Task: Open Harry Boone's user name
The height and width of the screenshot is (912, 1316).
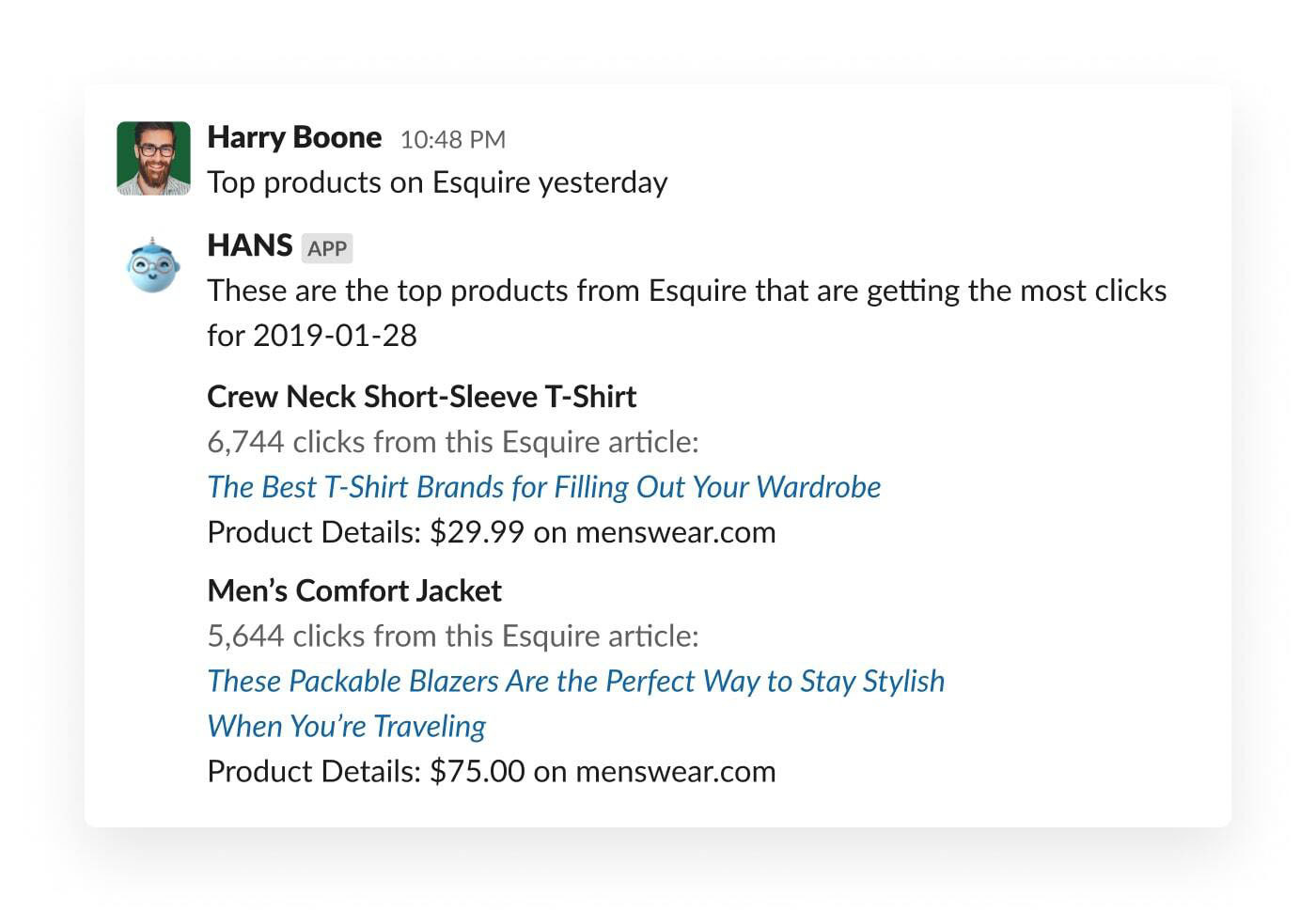Action: [294, 137]
